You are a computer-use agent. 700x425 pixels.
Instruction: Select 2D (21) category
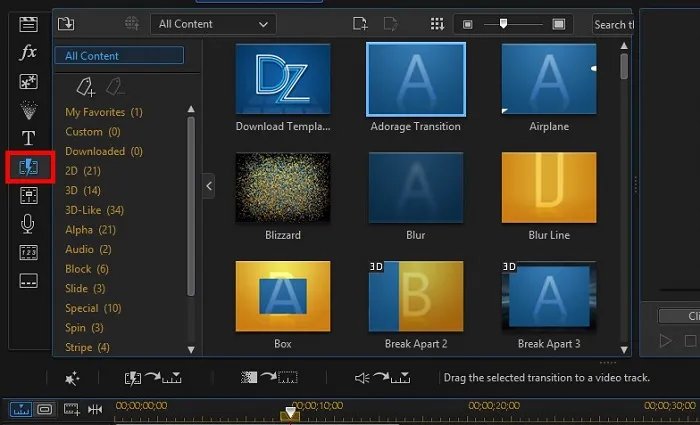83,171
